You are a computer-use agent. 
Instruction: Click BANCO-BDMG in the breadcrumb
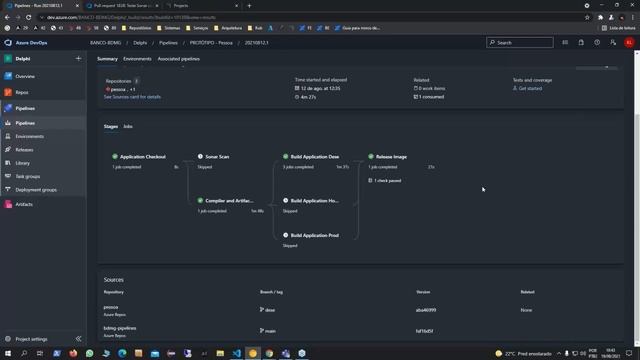coord(105,43)
